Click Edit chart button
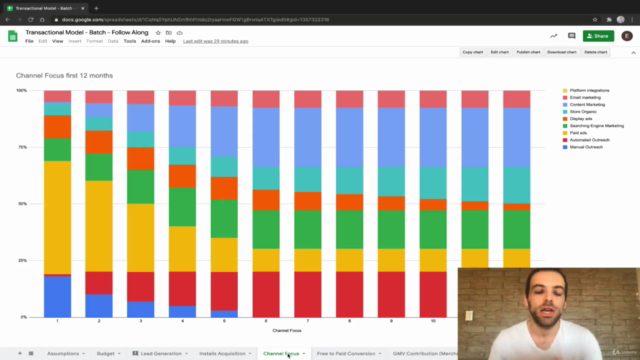 tap(500, 52)
